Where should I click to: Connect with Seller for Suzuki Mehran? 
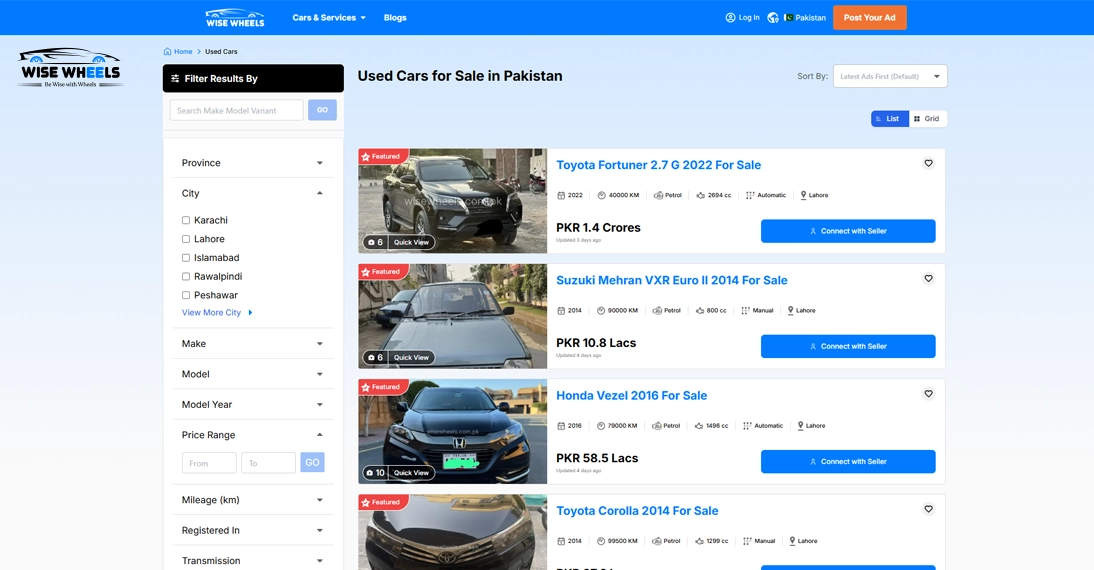click(848, 346)
